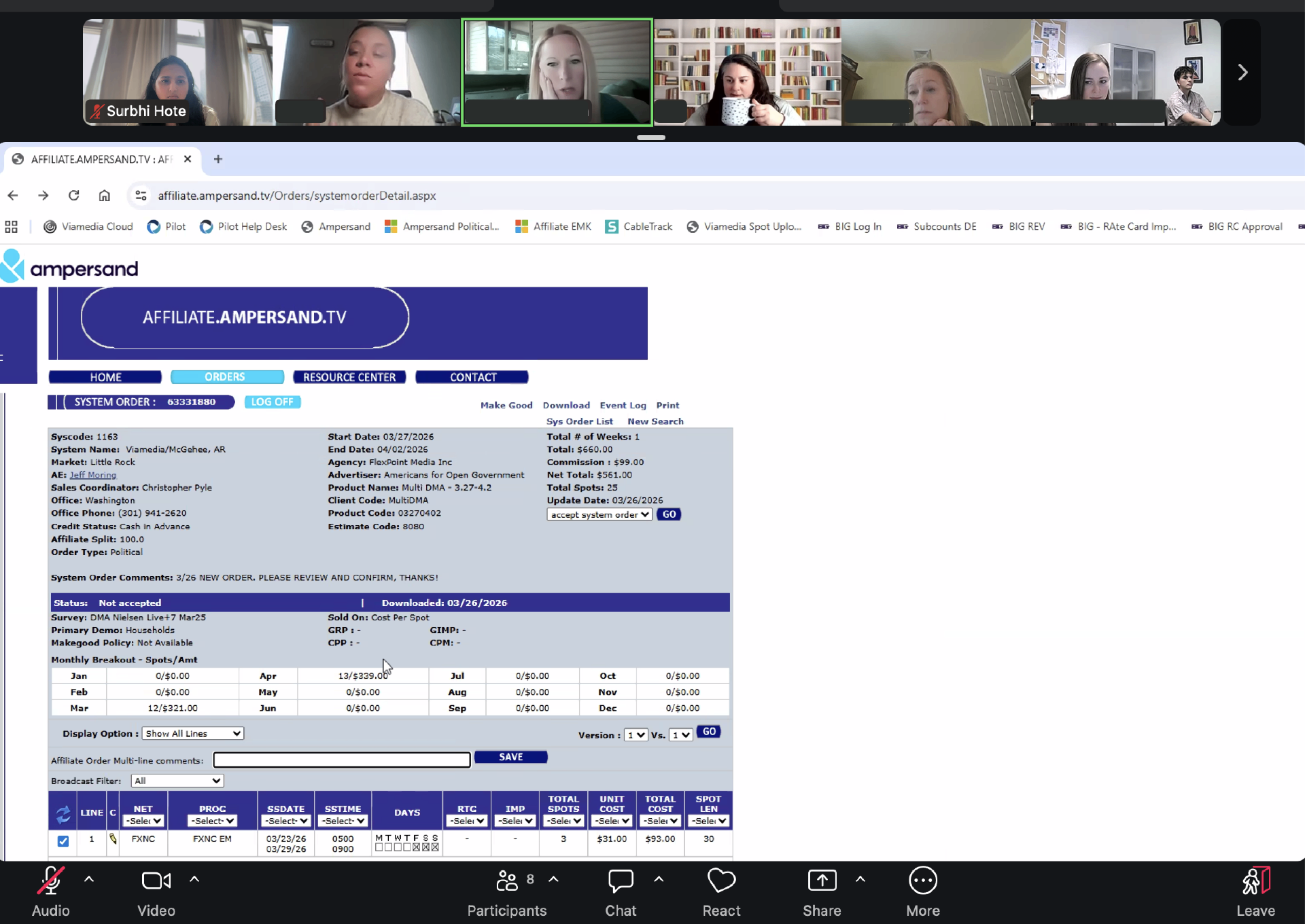Open Viamedia Cloud bookmark
This screenshot has height=924, width=1305.
point(88,227)
